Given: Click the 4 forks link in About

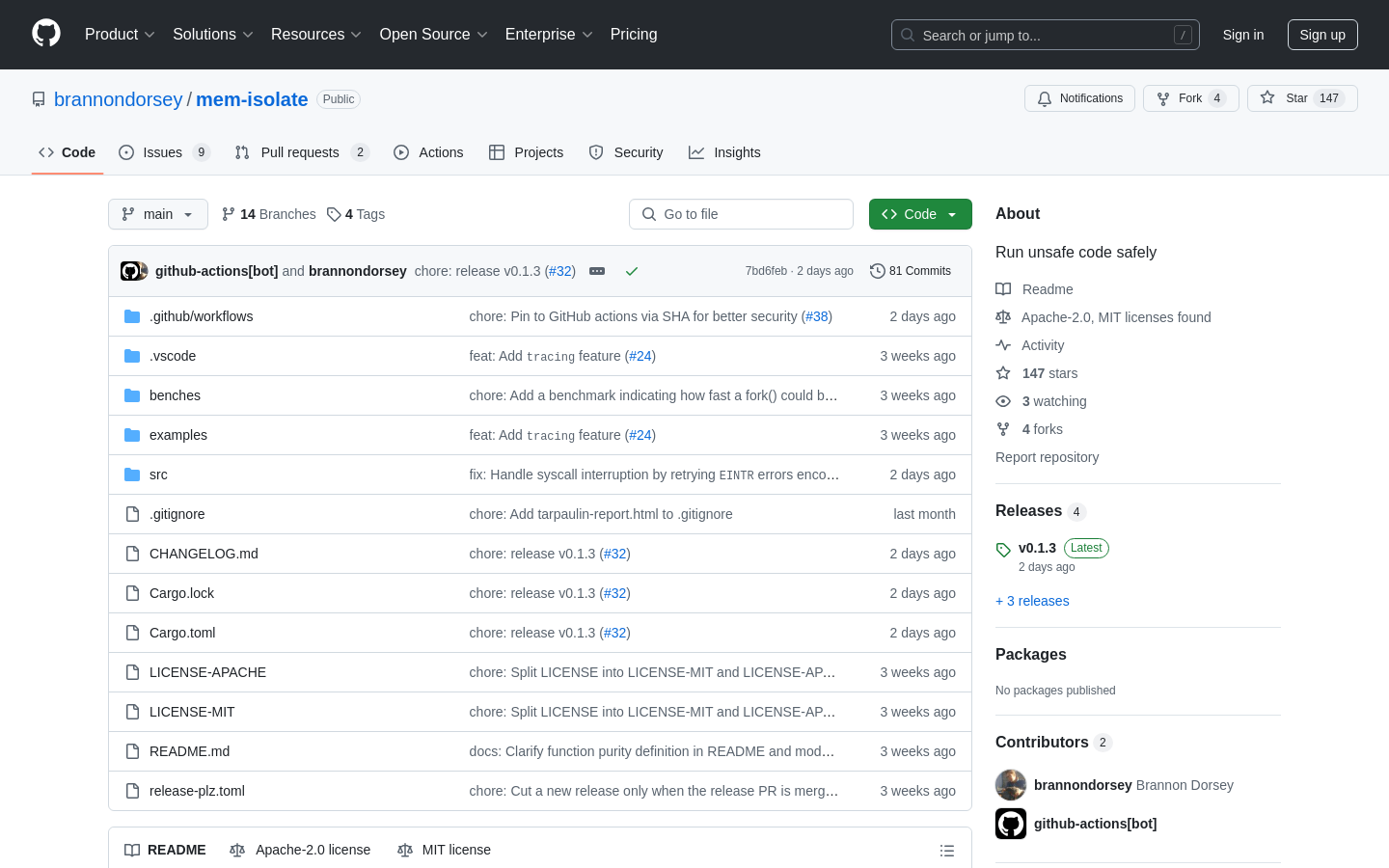Looking at the screenshot, I should coord(1029,429).
